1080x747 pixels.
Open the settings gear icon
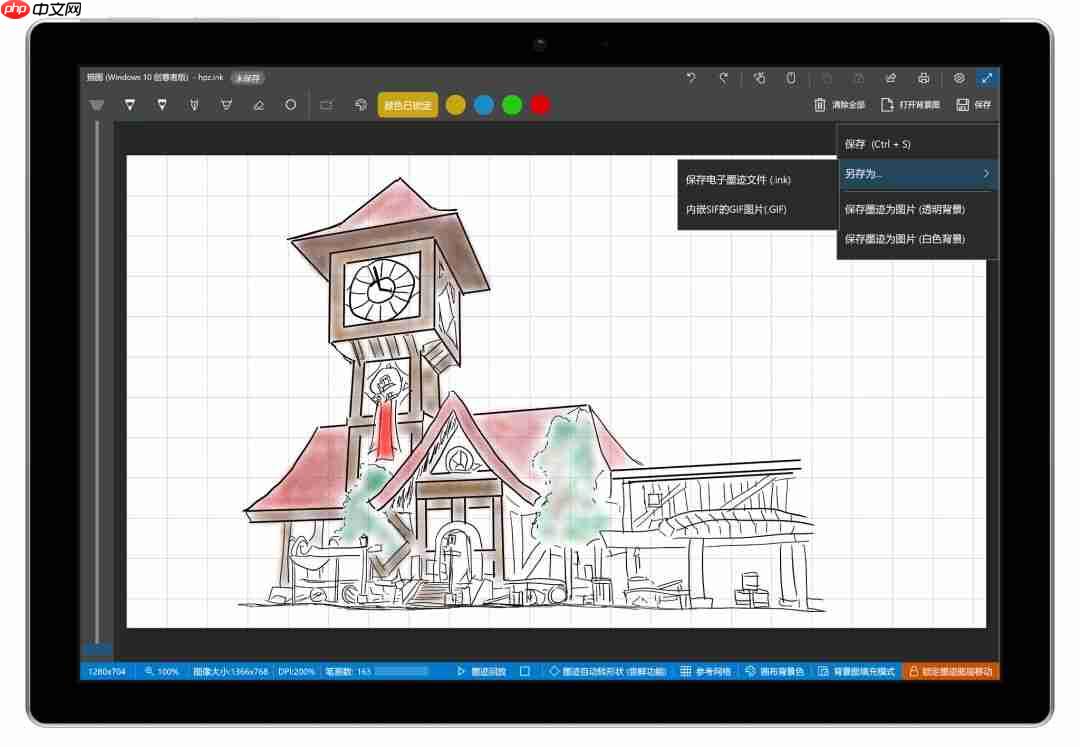click(x=957, y=77)
